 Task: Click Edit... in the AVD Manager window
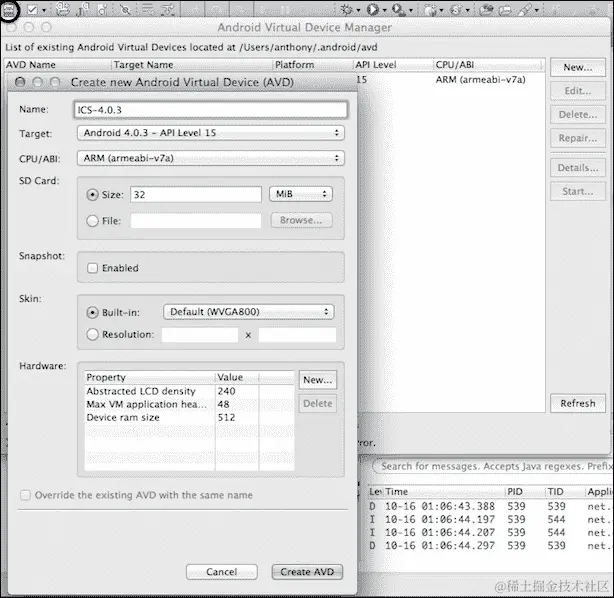[578, 91]
